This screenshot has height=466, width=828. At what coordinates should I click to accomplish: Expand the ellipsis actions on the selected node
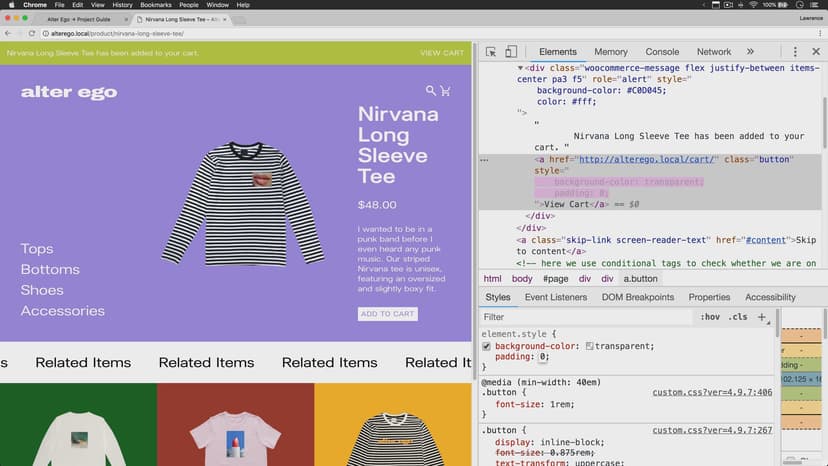pyautogui.click(x=484, y=159)
